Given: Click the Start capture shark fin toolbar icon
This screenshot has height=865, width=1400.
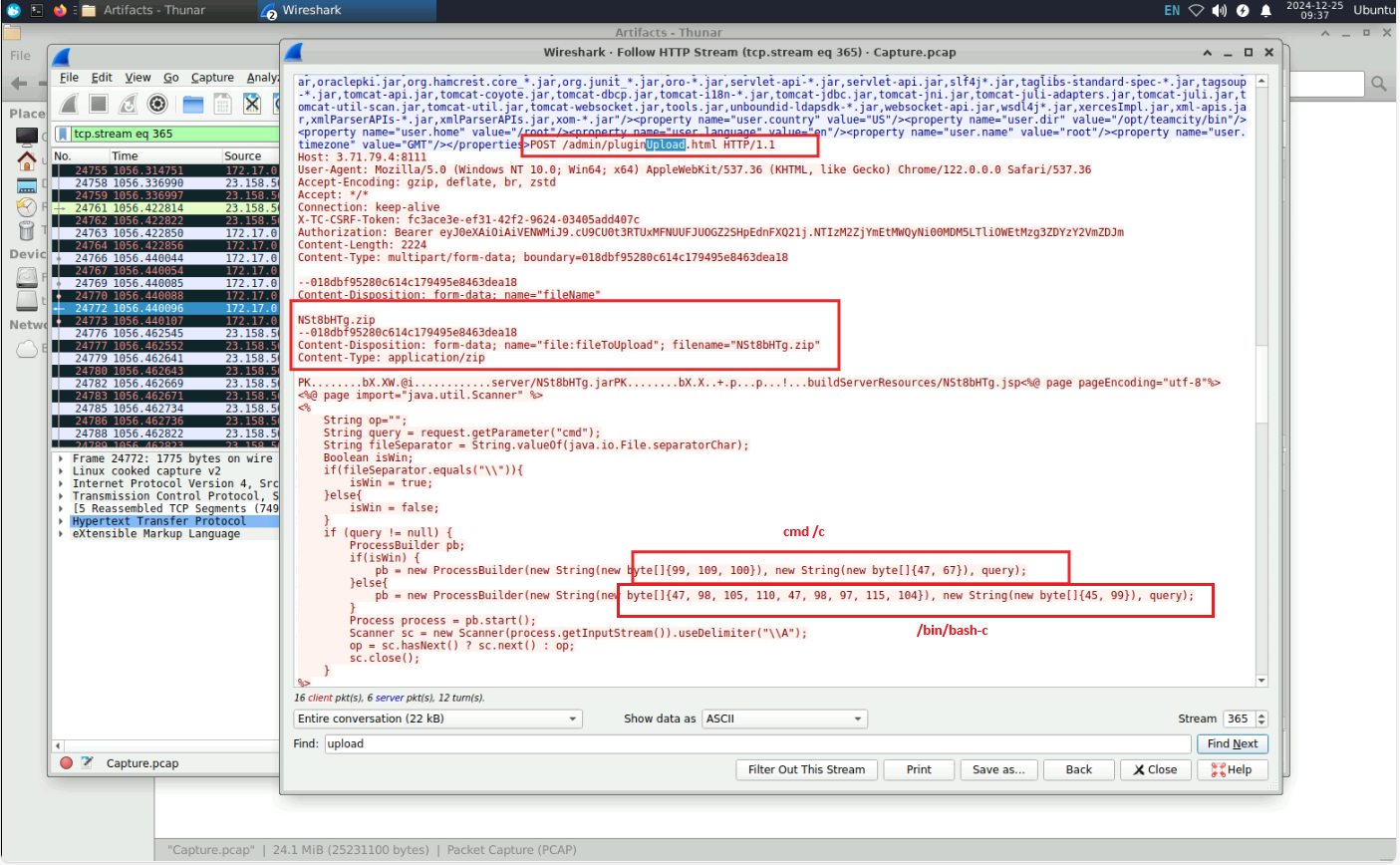Looking at the screenshot, I should coord(69,104).
